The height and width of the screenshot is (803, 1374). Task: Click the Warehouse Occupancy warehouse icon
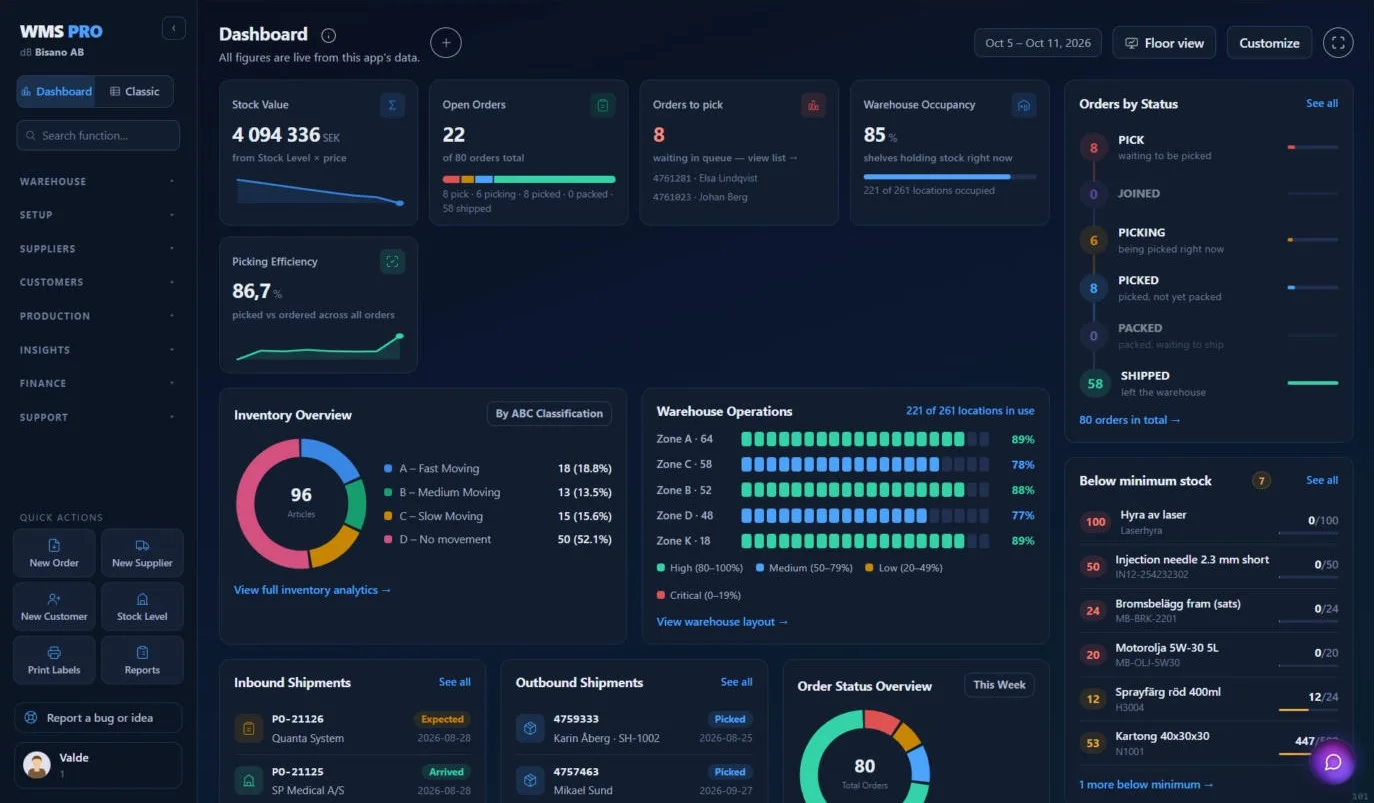click(1023, 105)
